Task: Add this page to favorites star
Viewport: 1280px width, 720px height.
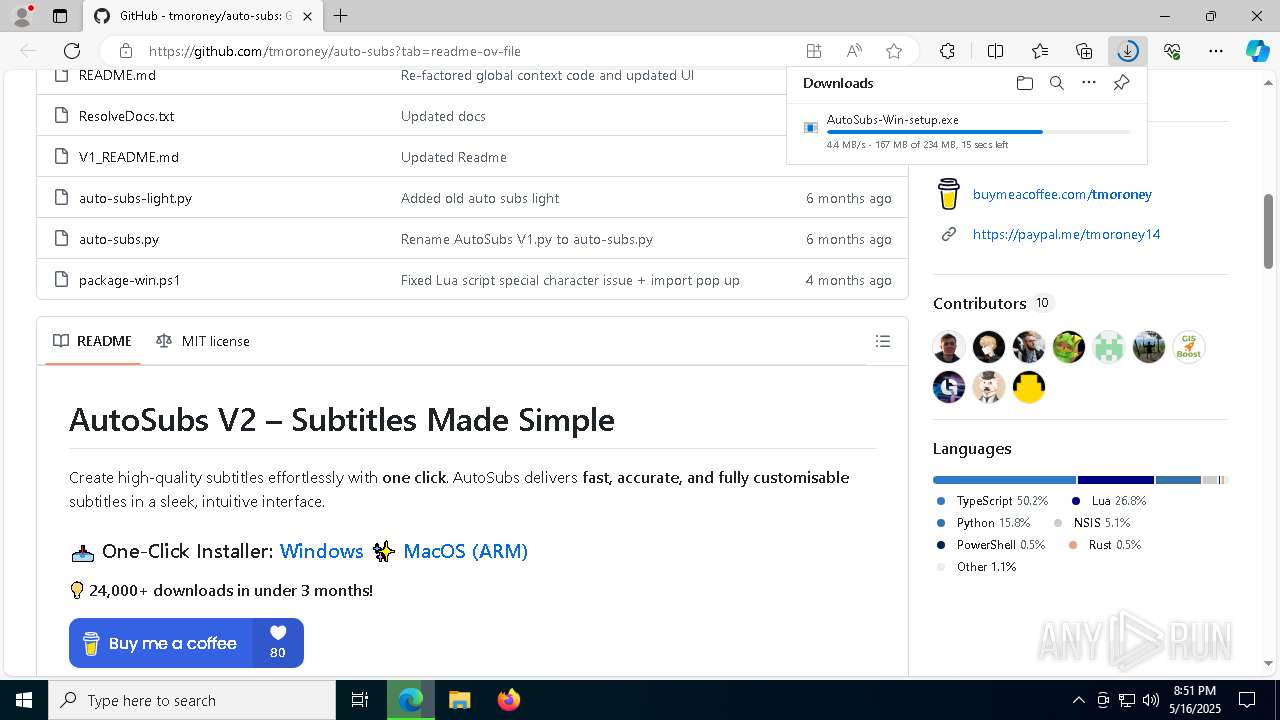Action: tap(894, 51)
